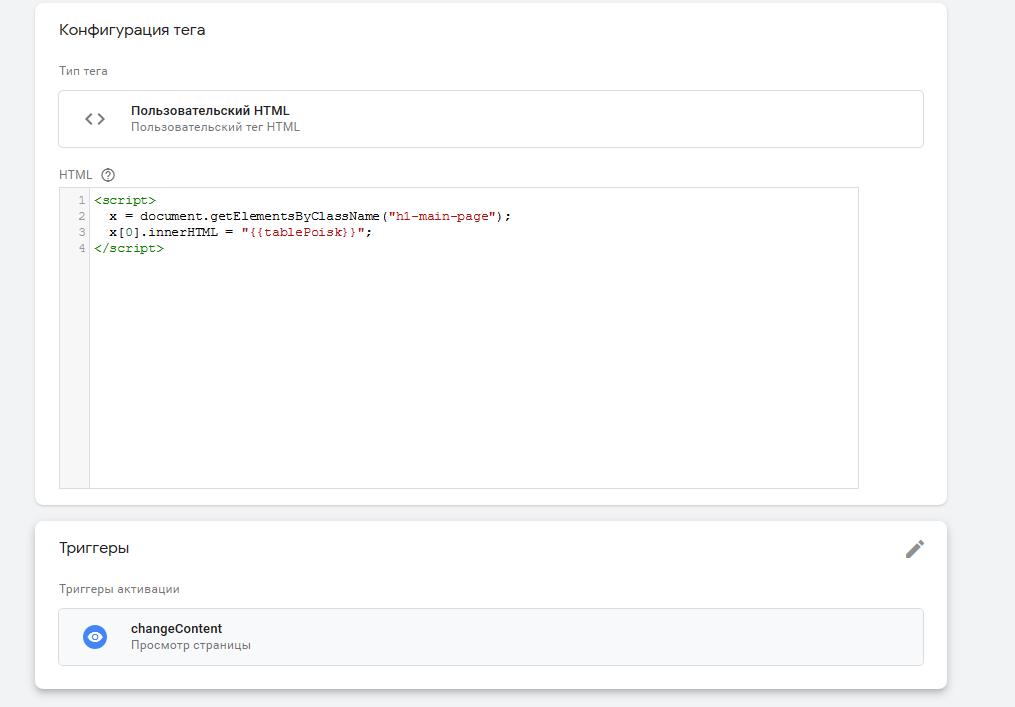
Task: Select the Пользовательский HTML tag type
Action: point(491,119)
